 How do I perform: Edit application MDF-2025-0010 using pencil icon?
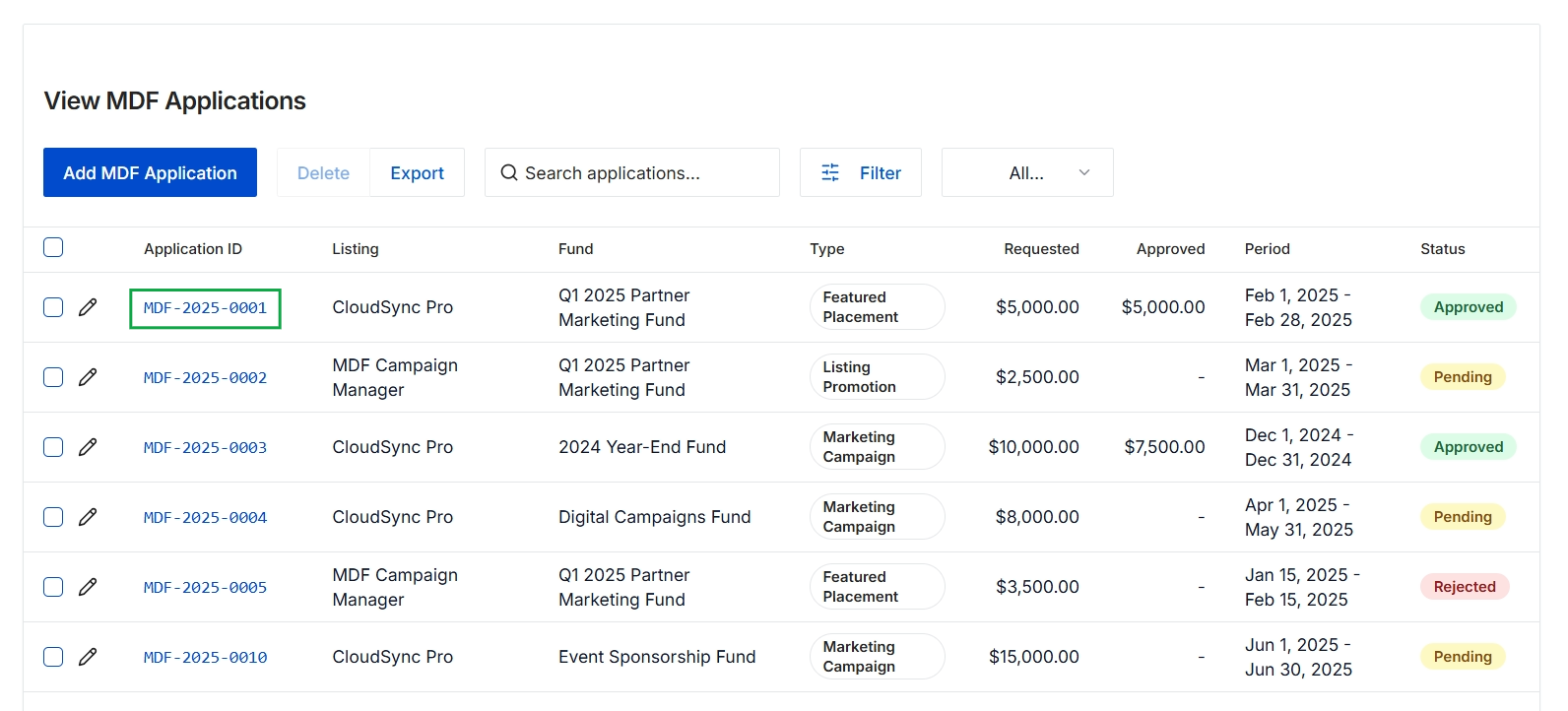pos(88,657)
